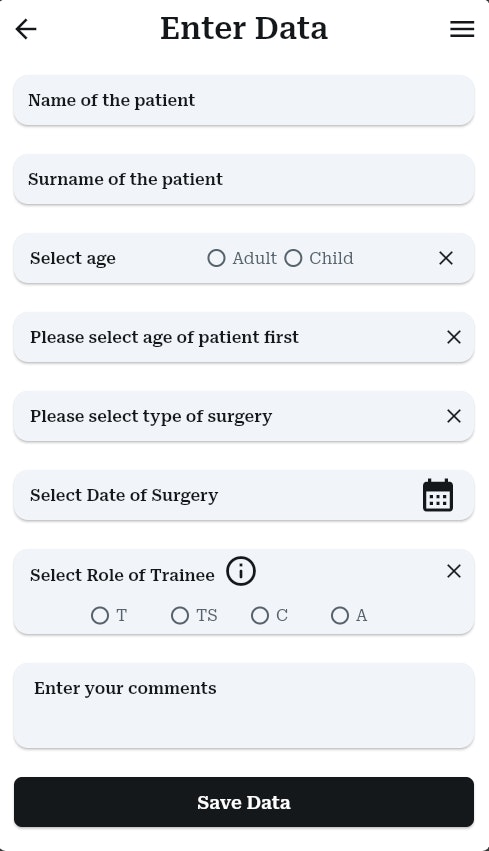Click the Save Data button

click(244, 802)
